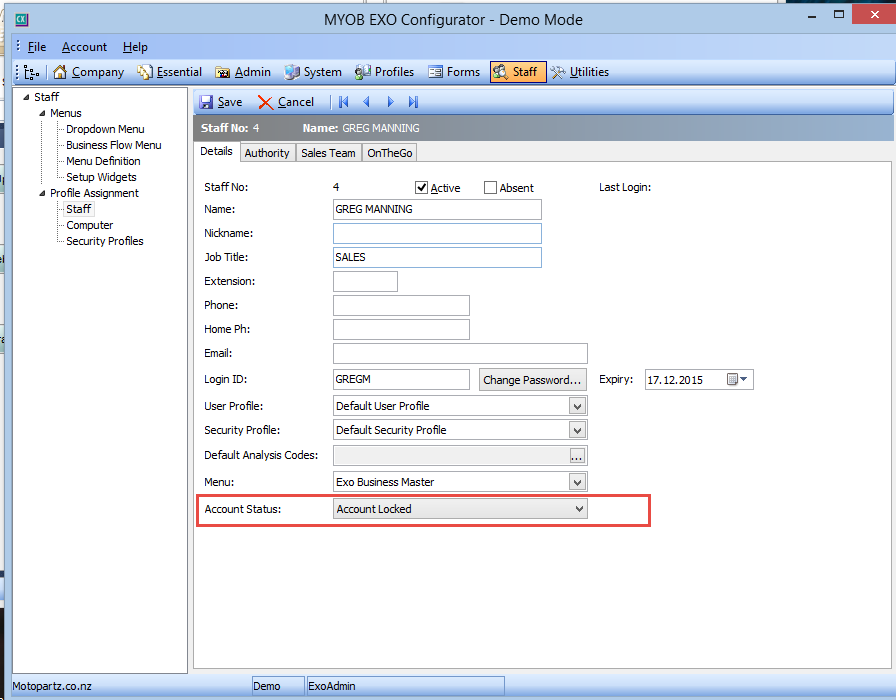
Task: Collapse the Profile Assignment tree node
Action: tap(42, 193)
